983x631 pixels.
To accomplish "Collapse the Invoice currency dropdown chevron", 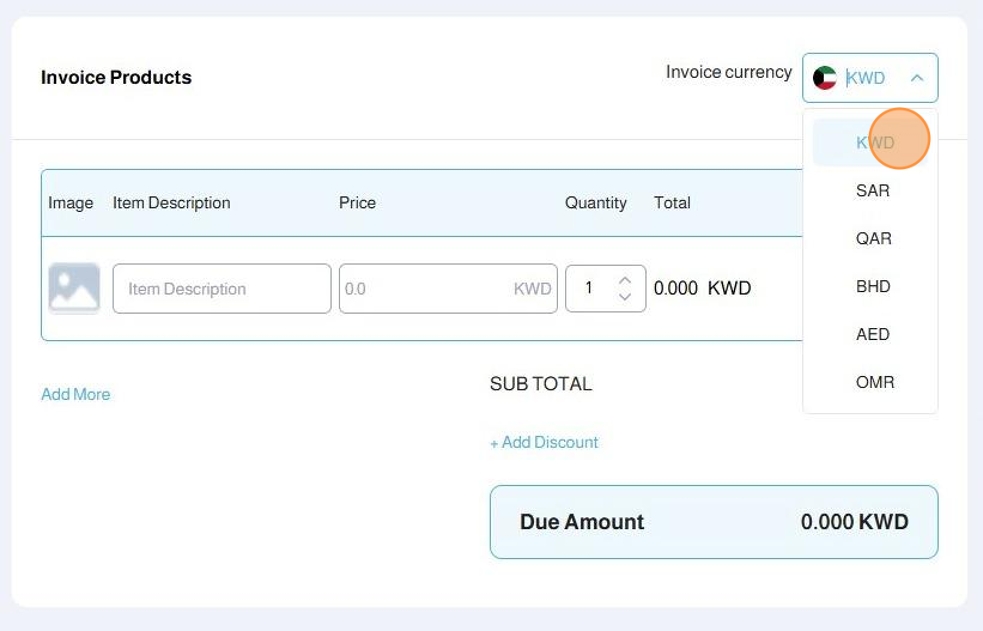I will click(x=917, y=78).
